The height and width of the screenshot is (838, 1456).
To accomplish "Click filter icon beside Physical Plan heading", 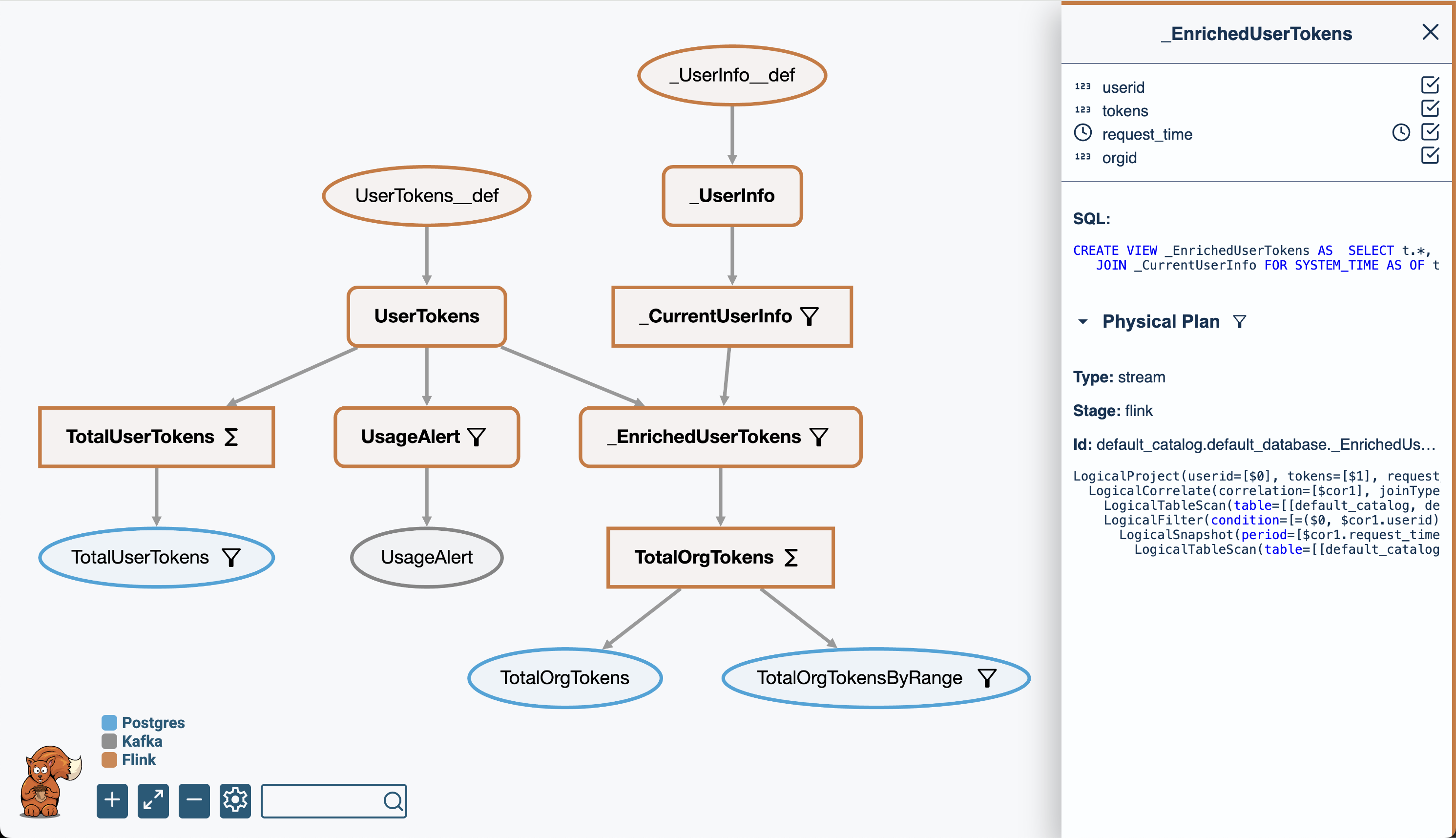I will click(1240, 322).
